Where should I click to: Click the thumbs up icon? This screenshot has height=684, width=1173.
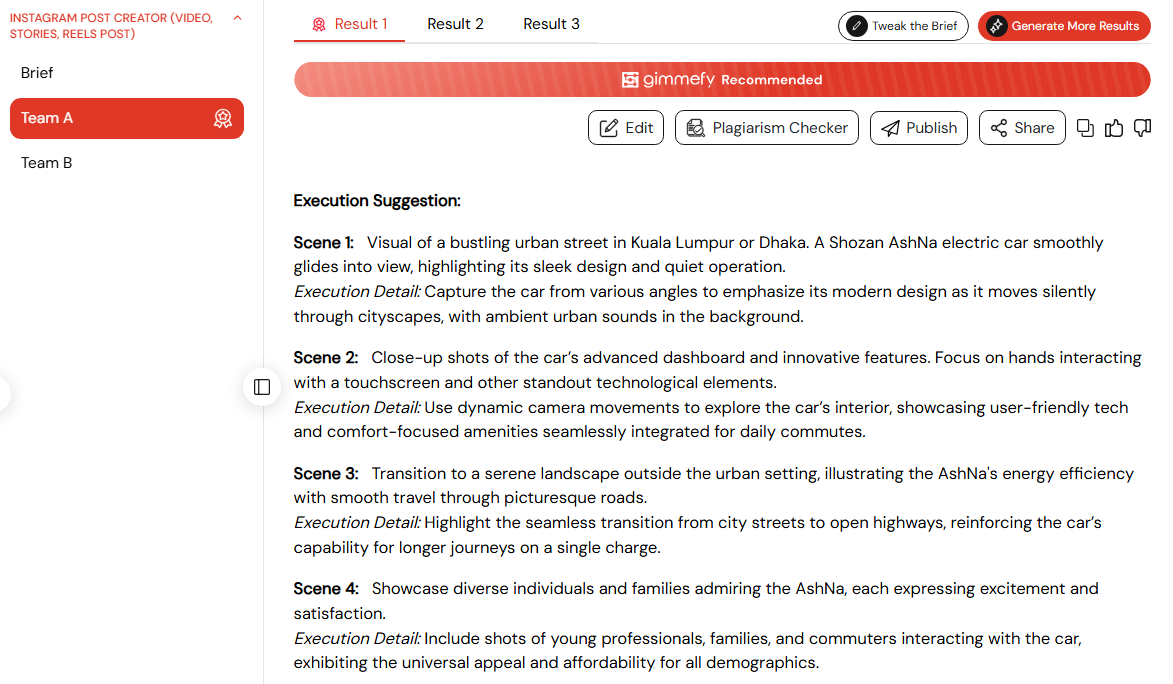(1114, 128)
